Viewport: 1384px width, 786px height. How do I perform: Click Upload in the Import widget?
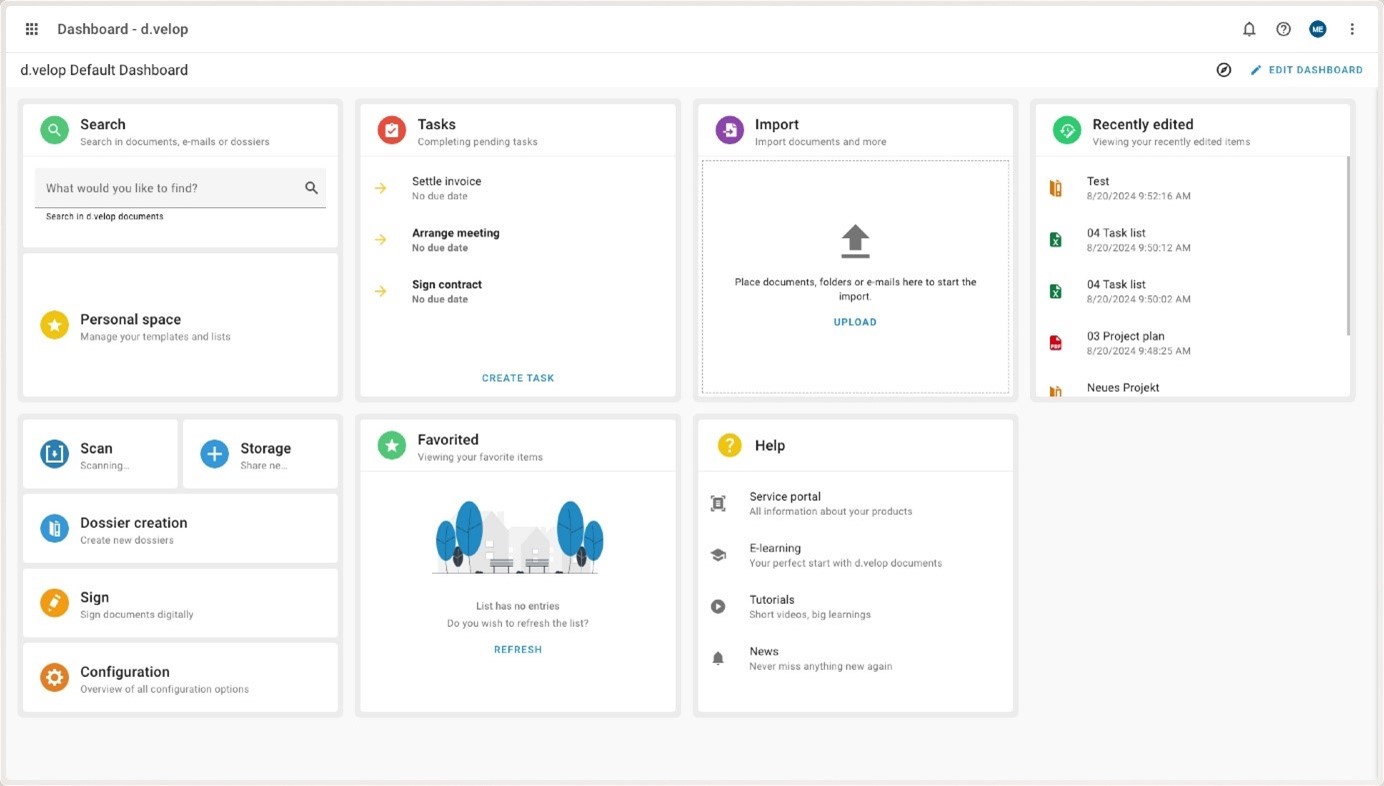(854, 322)
